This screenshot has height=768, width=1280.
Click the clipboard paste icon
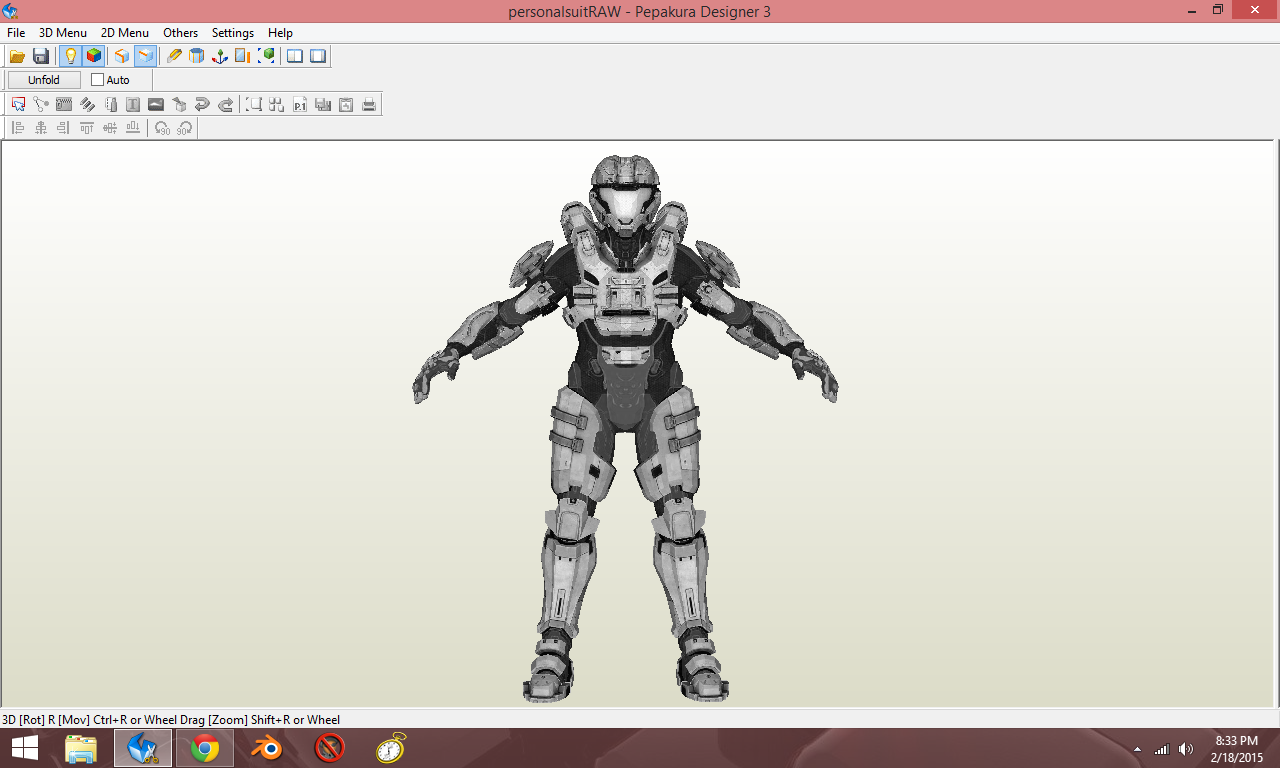(346, 104)
